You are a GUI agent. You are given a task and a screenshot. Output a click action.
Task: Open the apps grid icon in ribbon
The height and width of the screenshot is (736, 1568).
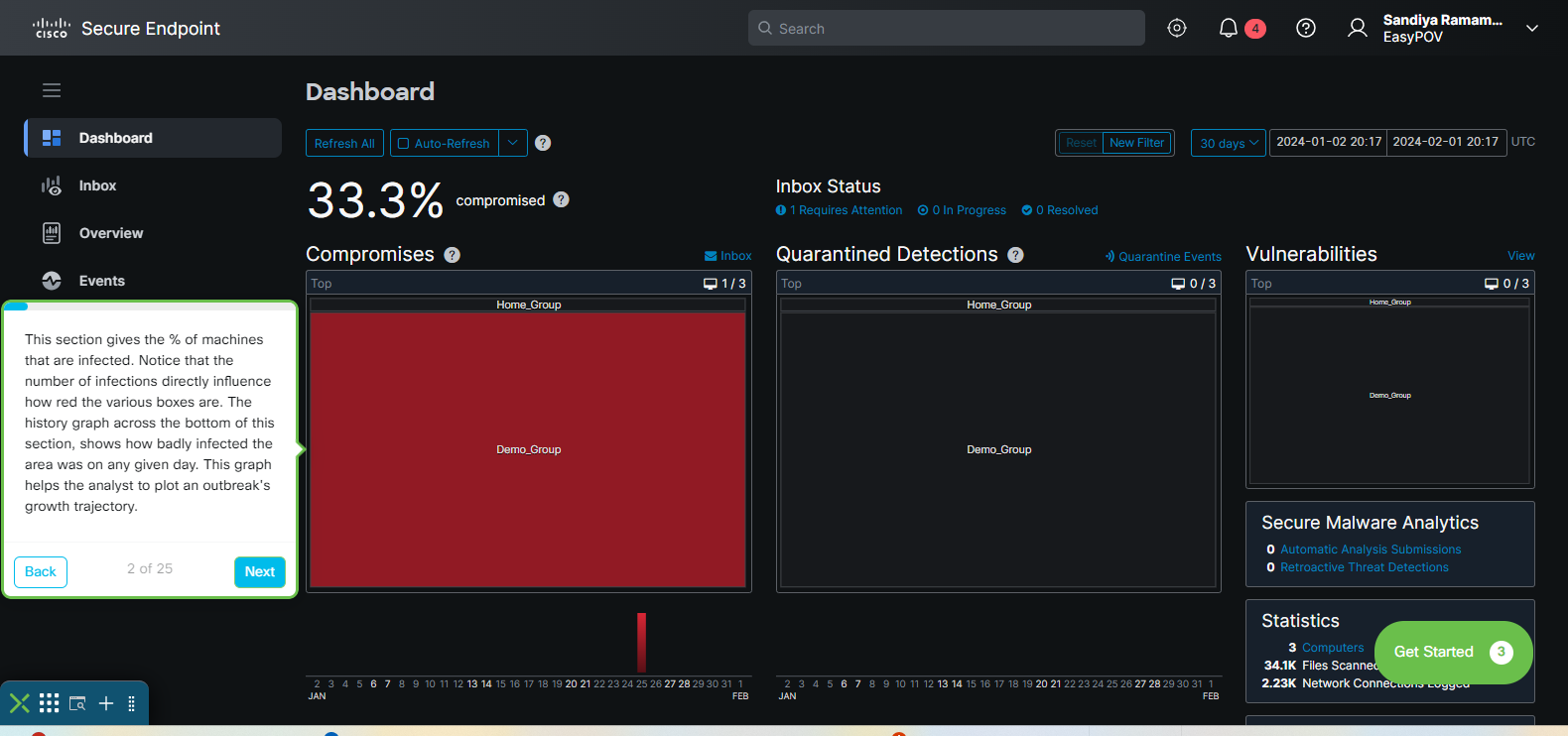coord(49,703)
